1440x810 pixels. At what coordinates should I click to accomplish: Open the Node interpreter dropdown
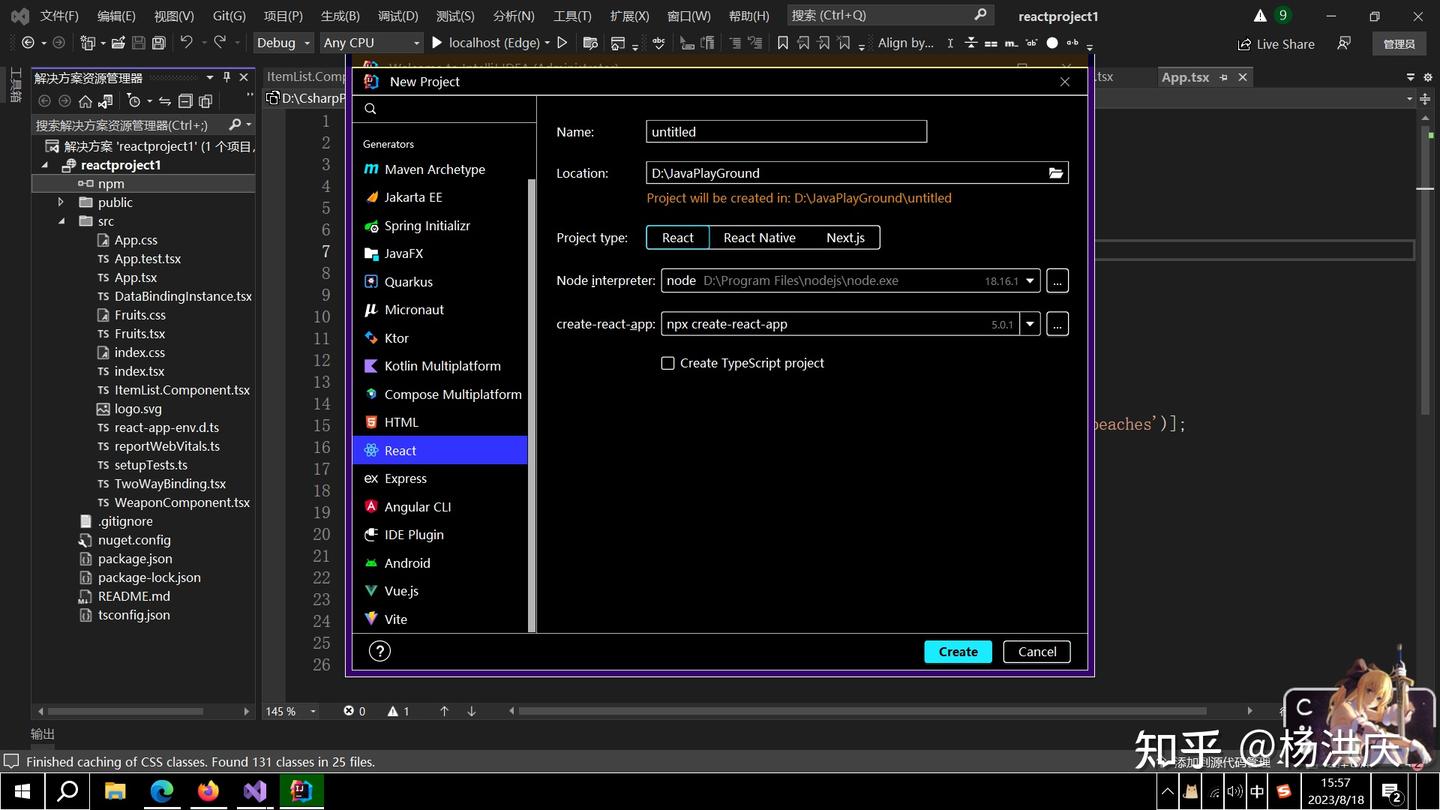pos(1030,281)
